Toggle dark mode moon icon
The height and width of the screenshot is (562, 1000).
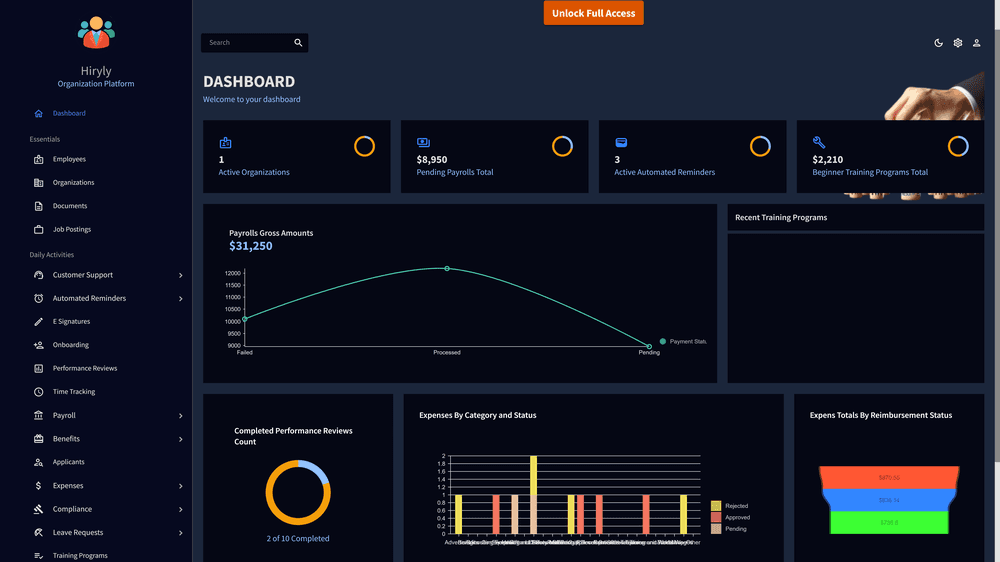coord(938,43)
